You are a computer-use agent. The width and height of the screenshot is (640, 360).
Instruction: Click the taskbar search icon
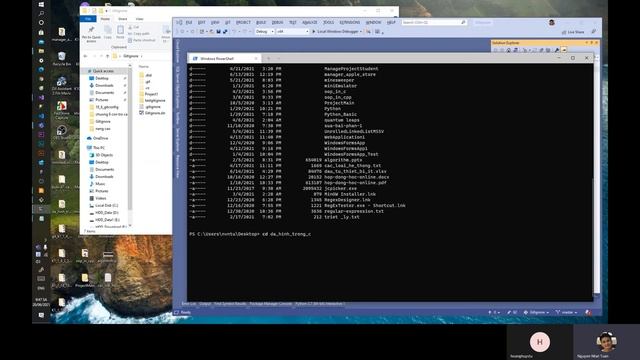(41, 13)
